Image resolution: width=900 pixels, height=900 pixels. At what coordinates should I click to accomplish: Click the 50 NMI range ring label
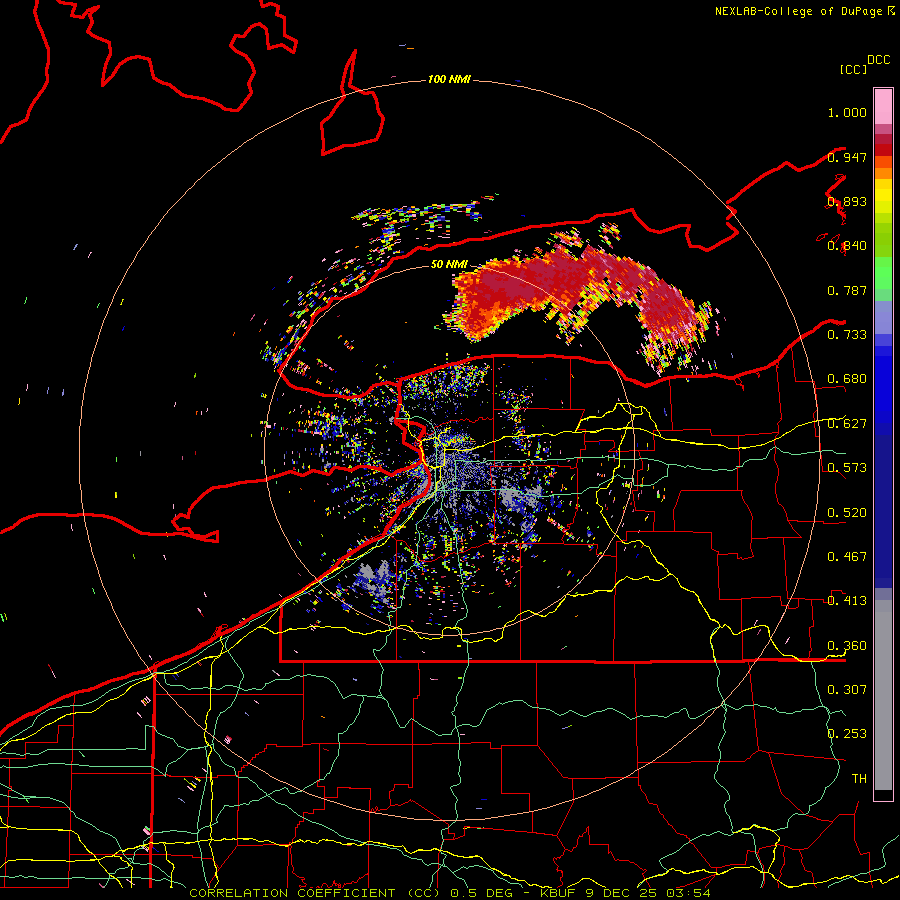[x=449, y=264]
